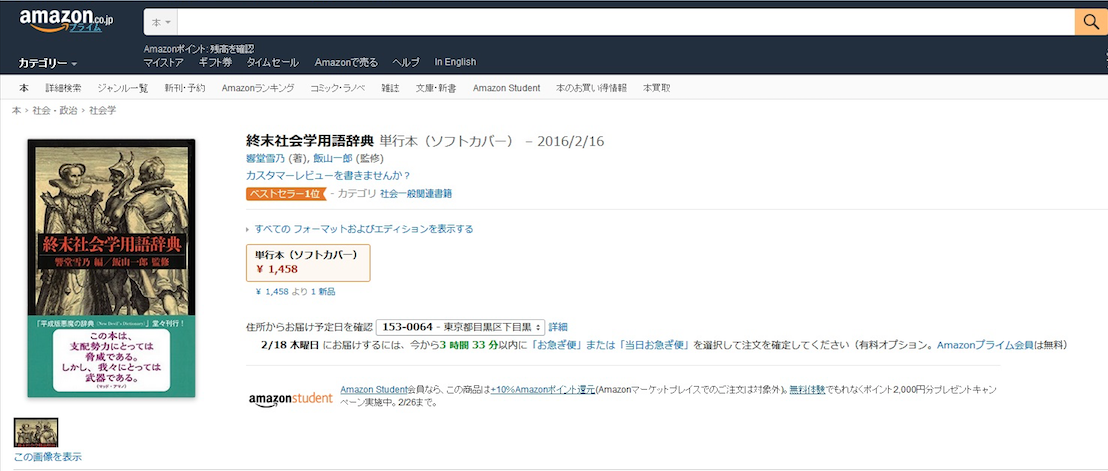This screenshot has height=471, width=1108.
Task: Open 雑誌 in subnav
Action: coord(390,88)
